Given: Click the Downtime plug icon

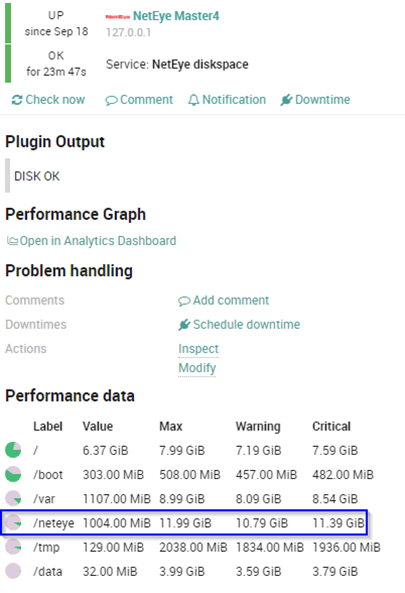Looking at the screenshot, I should coord(286,100).
